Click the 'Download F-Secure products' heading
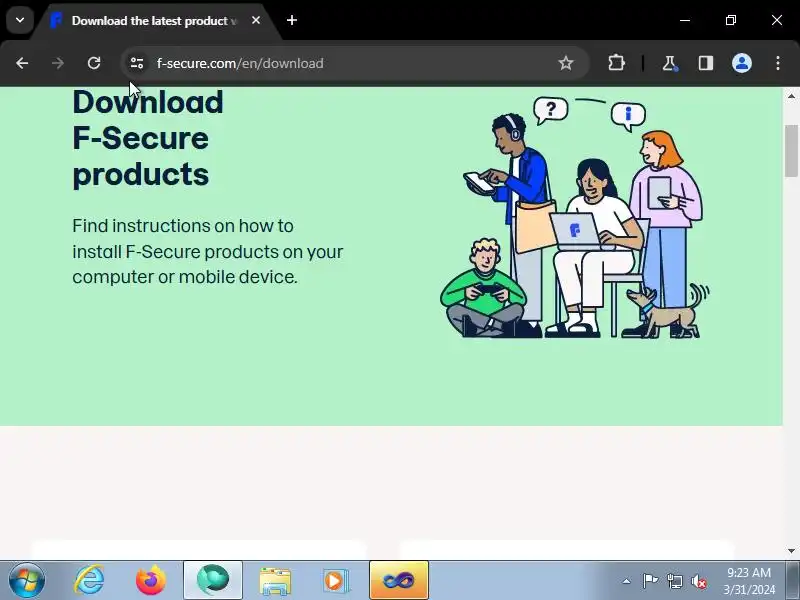This screenshot has height=600, width=800. [148, 139]
